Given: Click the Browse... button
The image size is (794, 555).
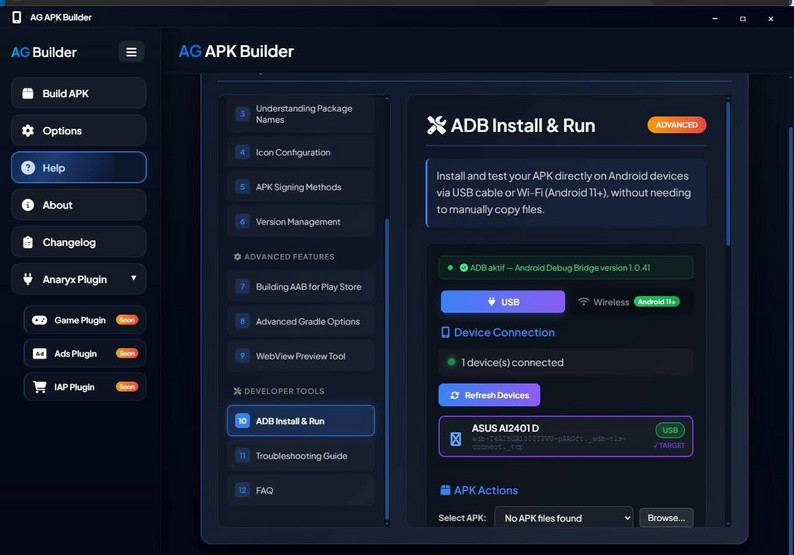Looking at the screenshot, I should [666, 518].
